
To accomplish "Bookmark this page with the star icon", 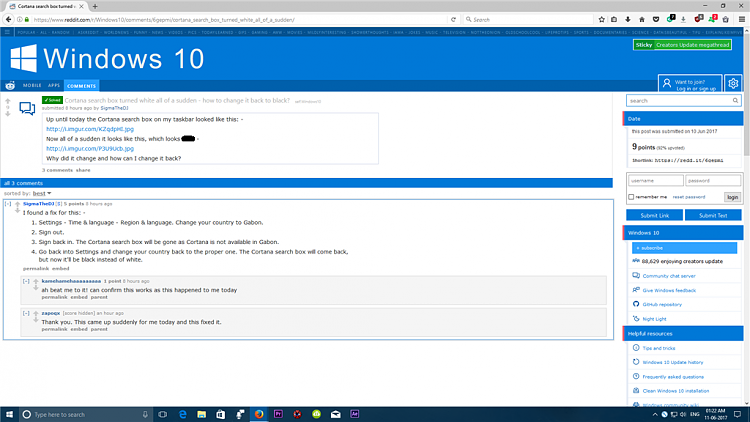I will pos(602,20).
